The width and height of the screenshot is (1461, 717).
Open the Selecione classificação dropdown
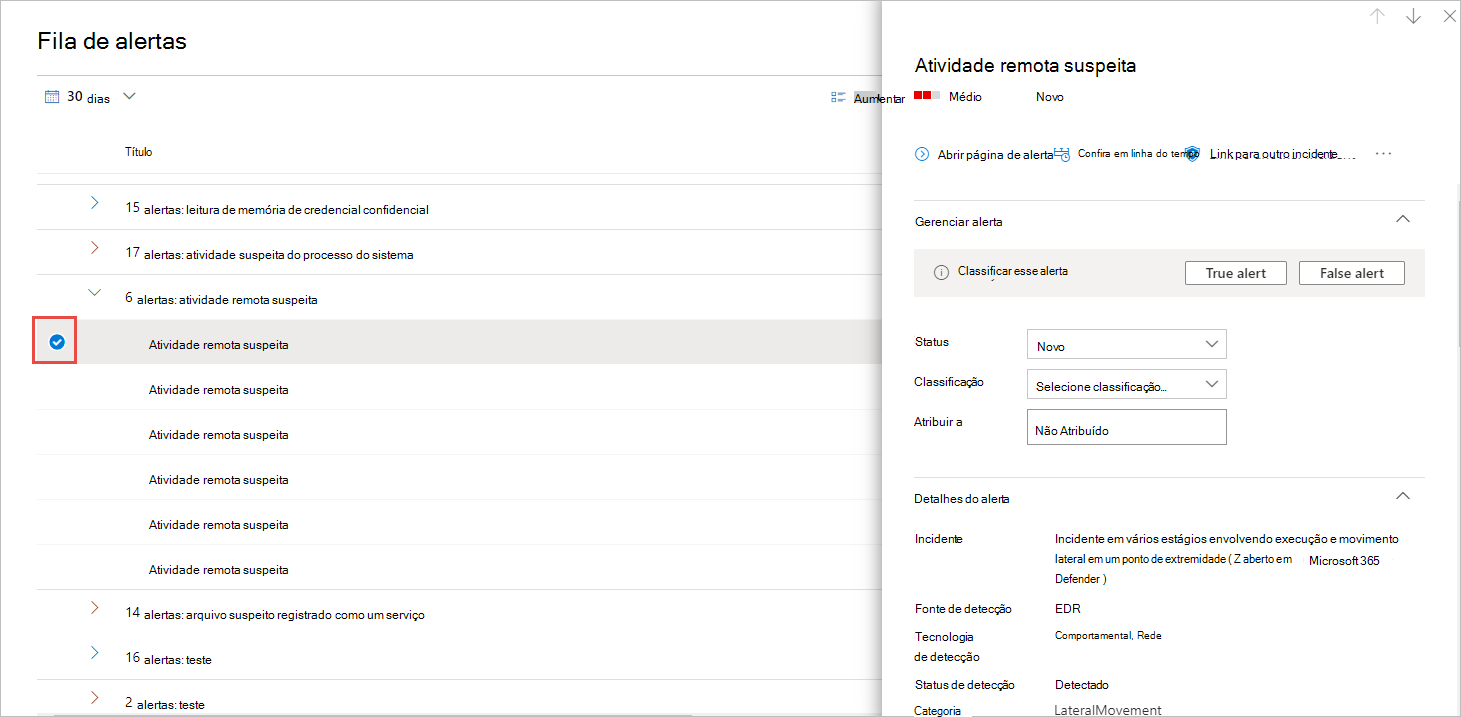[x=1126, y=385]
